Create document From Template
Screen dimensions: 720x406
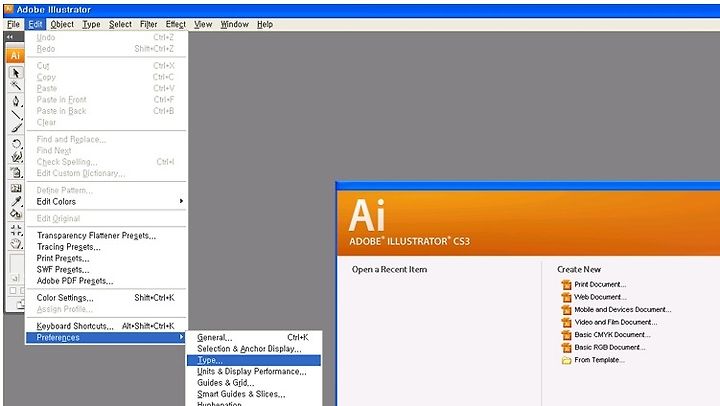coord(599,360)
